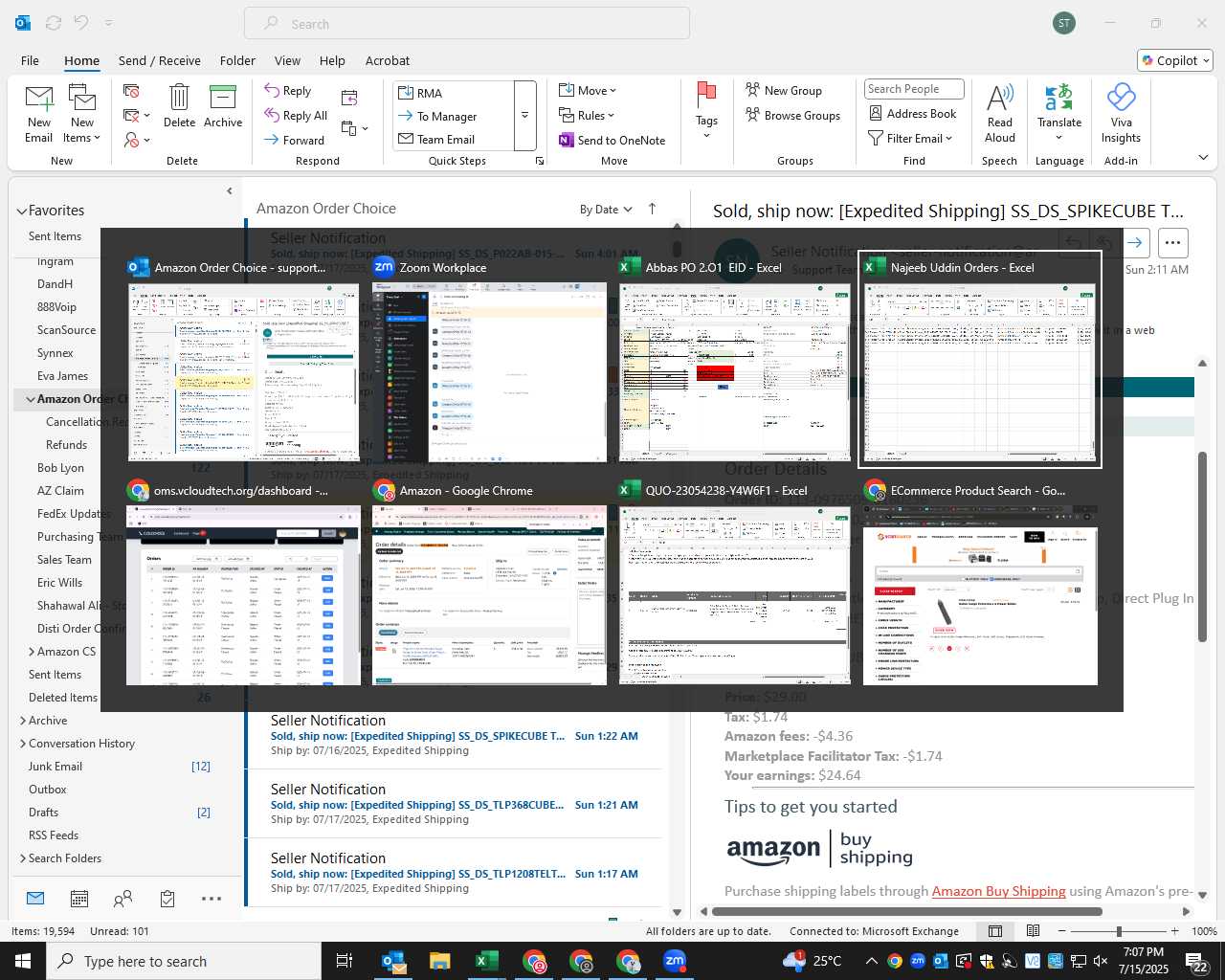1225x980 pixels.
Task: Switch to Send / Receive tab
Action: [160, 60]
